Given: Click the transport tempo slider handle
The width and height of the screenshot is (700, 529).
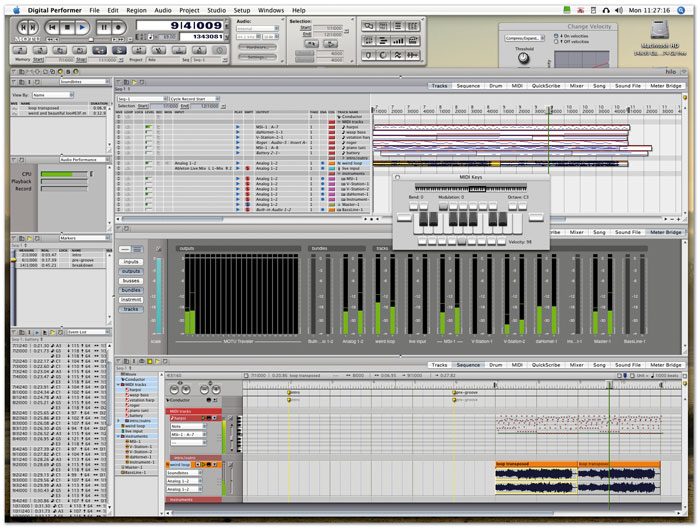Looking at the screenshot, I should point(91,40).
